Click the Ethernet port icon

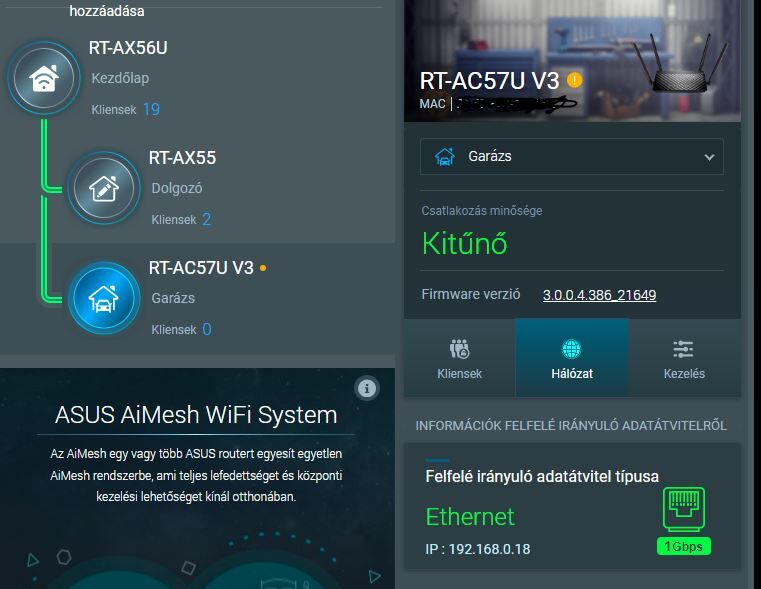(683, 509)
